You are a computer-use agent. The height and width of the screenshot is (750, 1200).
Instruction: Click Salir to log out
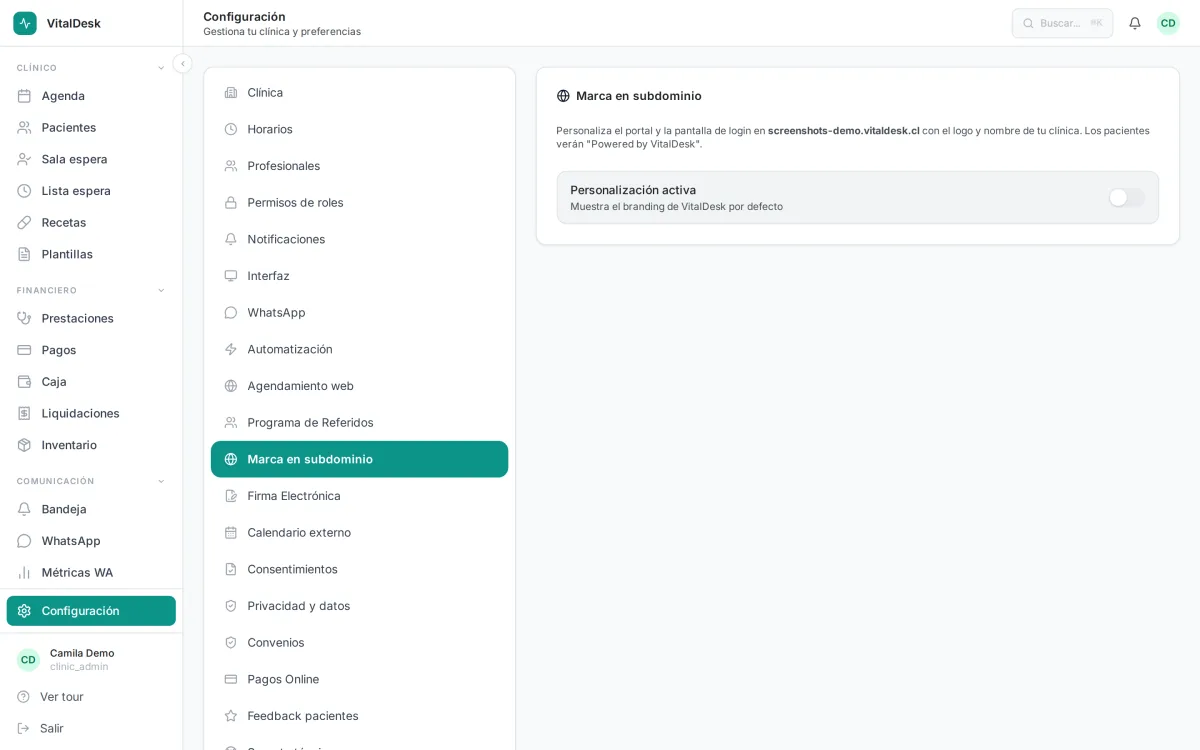coord(91,728)
